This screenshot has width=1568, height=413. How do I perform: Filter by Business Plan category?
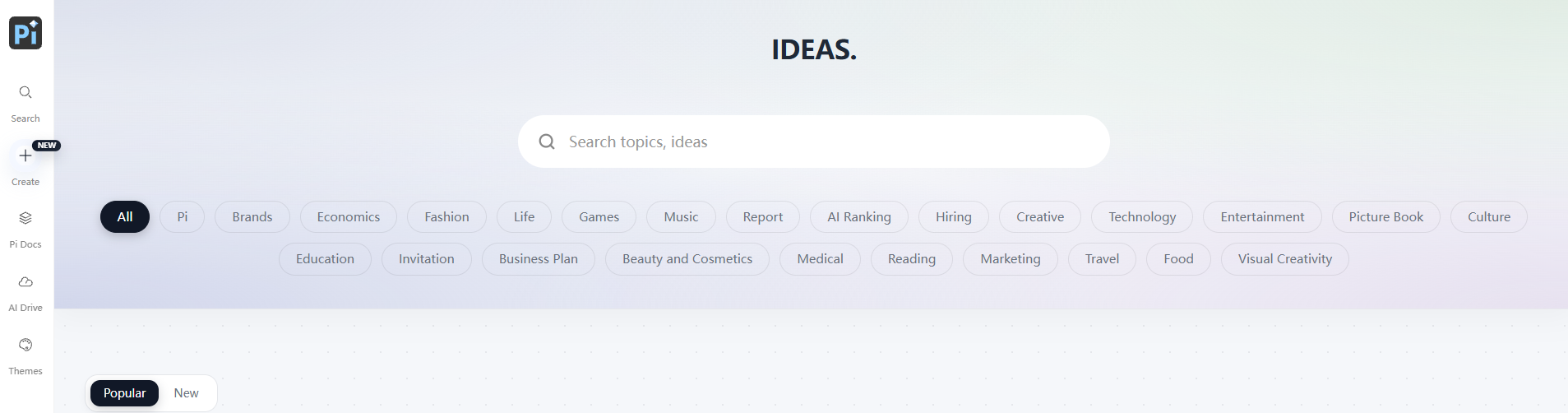click(x=539, y=258)
